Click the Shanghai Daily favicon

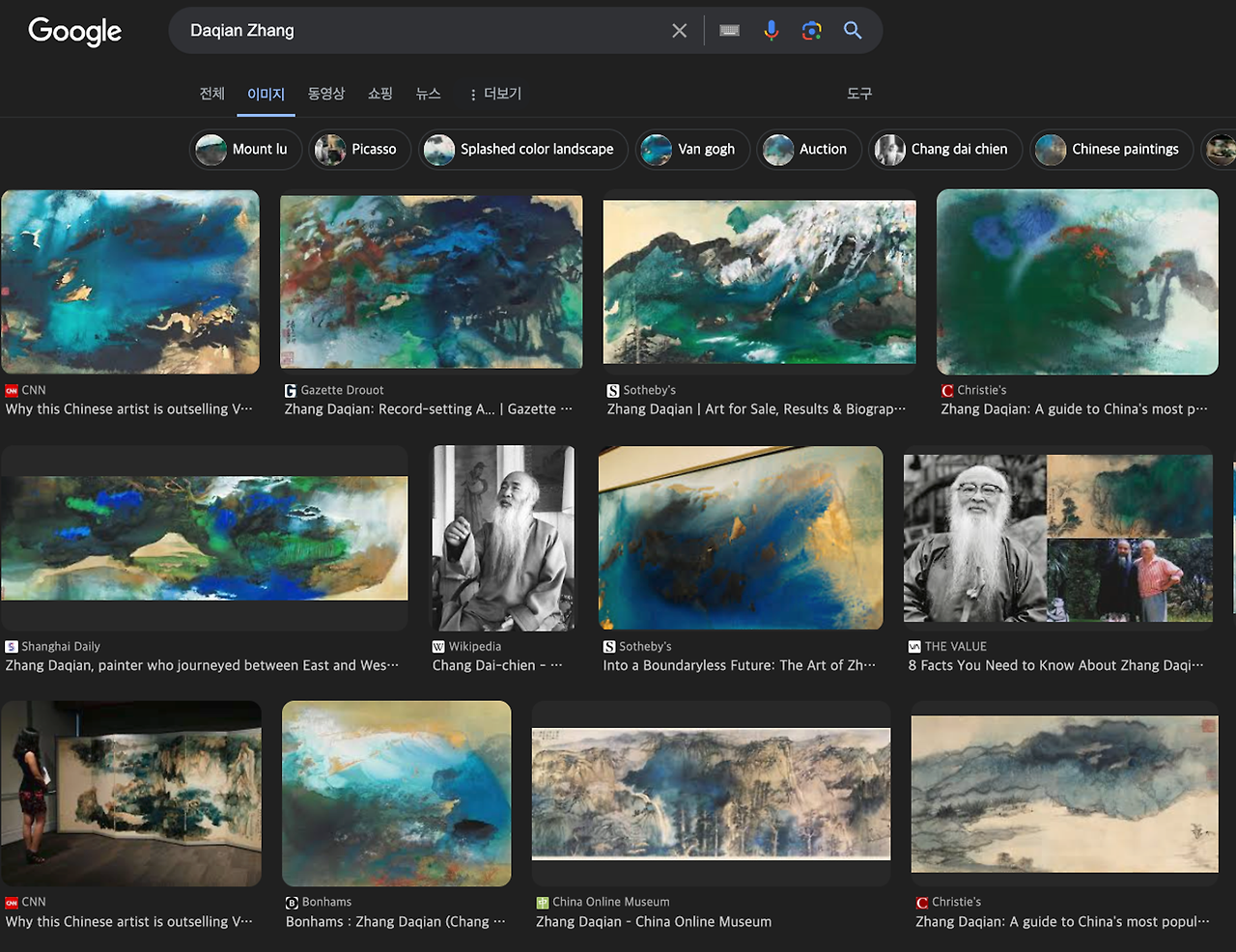pyautogui.click(x=12, y=647)
